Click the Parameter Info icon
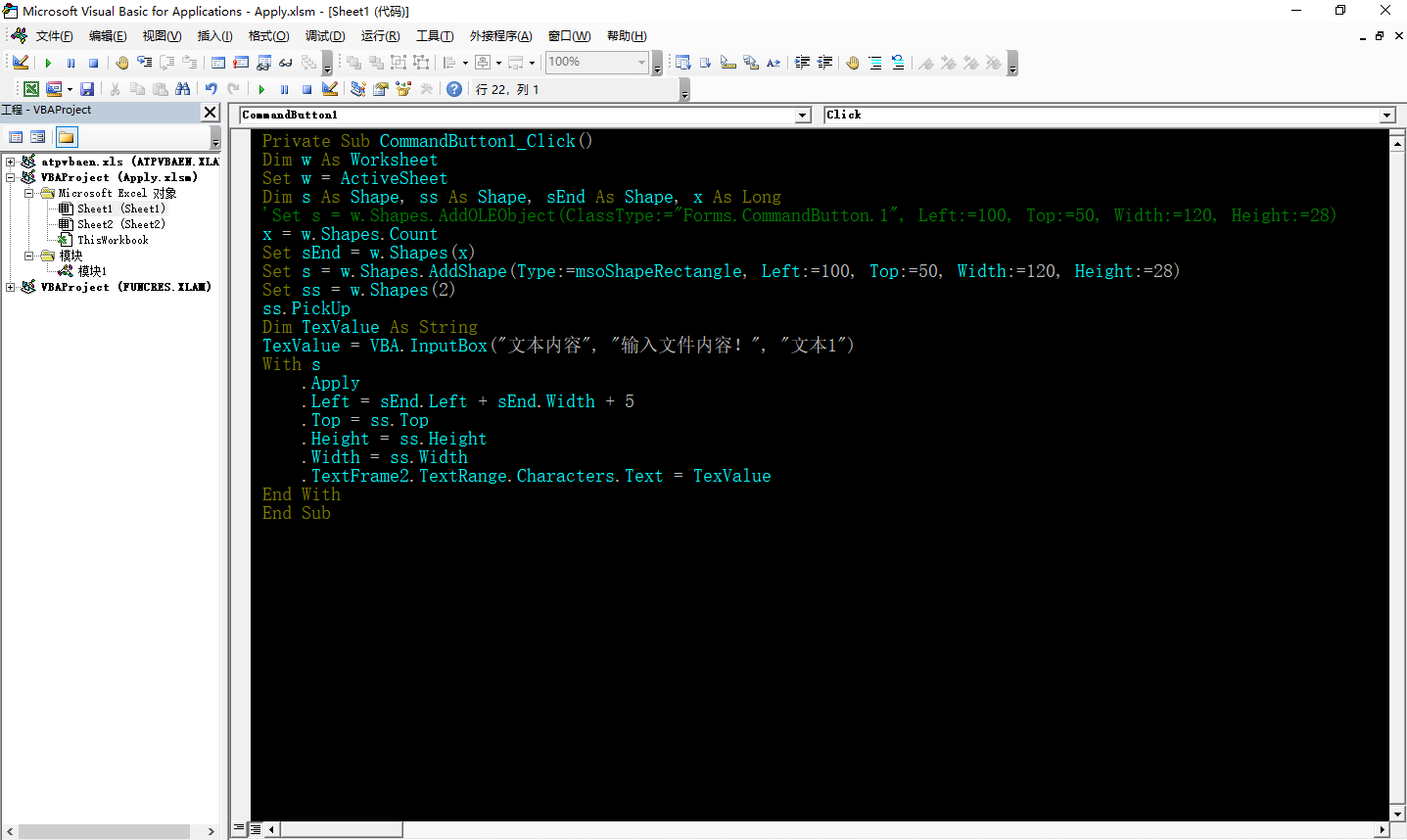The image size is (1407, 840). click(751, 63)
